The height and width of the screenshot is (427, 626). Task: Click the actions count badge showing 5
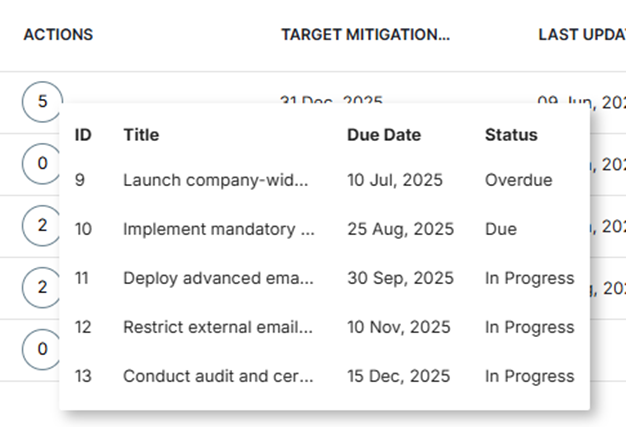click(x=42, y=101)
